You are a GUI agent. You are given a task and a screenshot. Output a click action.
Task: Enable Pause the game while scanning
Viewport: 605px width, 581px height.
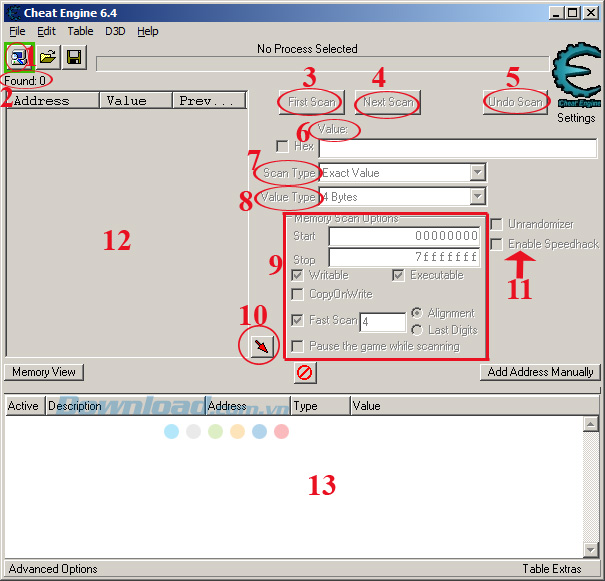click(x=297, y=346)
